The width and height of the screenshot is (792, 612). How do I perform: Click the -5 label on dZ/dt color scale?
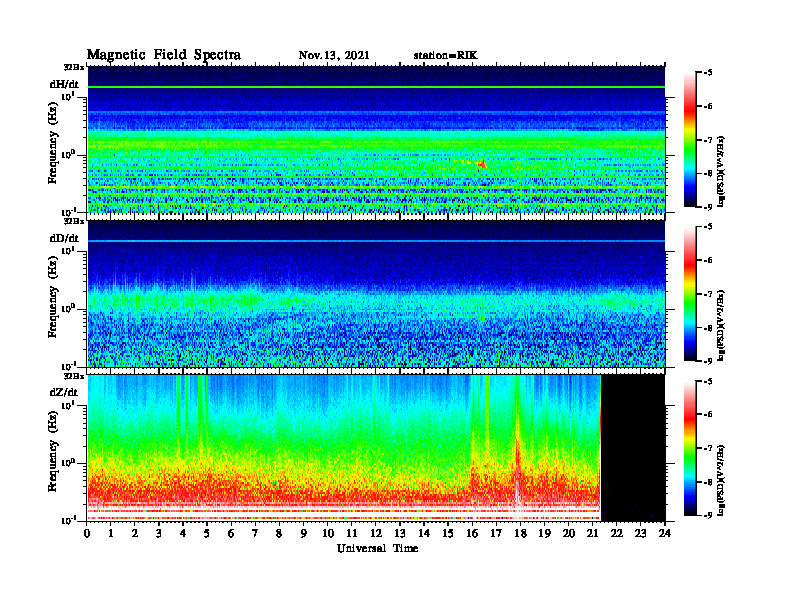point(708,381)
